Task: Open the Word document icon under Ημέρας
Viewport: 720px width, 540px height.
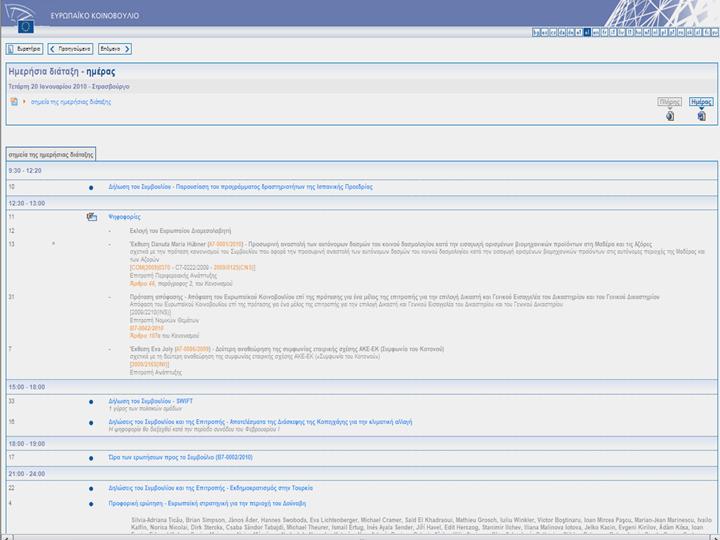Action: tap(702, 116)
